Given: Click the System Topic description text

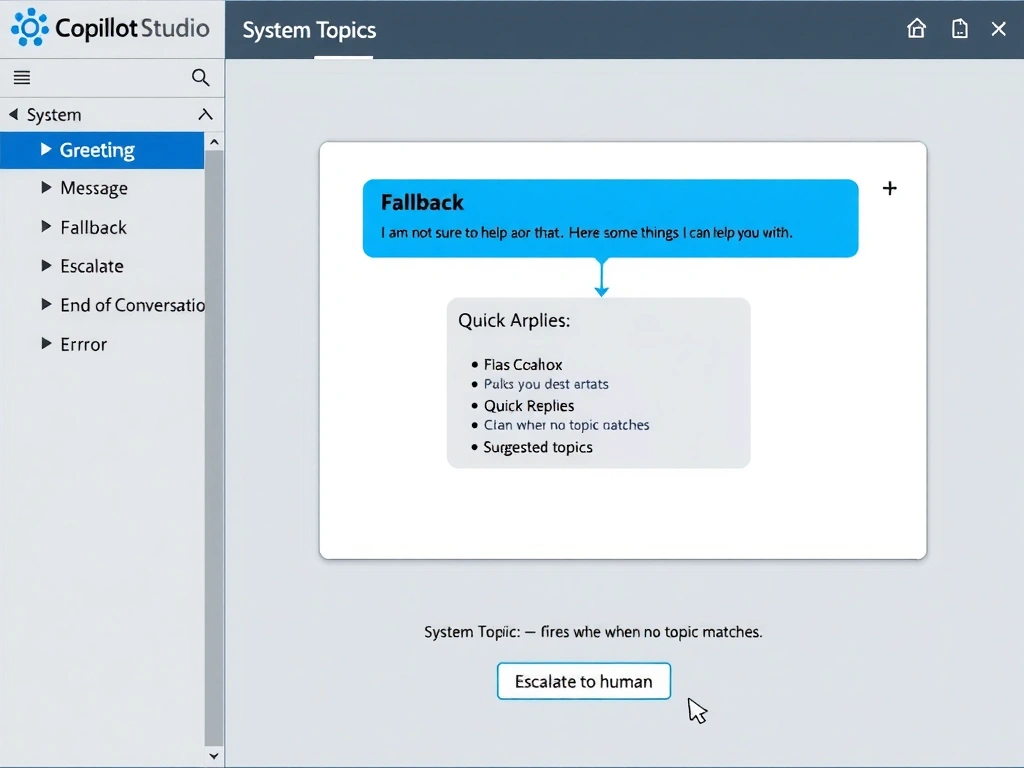Looking at the screenshot, I should pos(593,632).
